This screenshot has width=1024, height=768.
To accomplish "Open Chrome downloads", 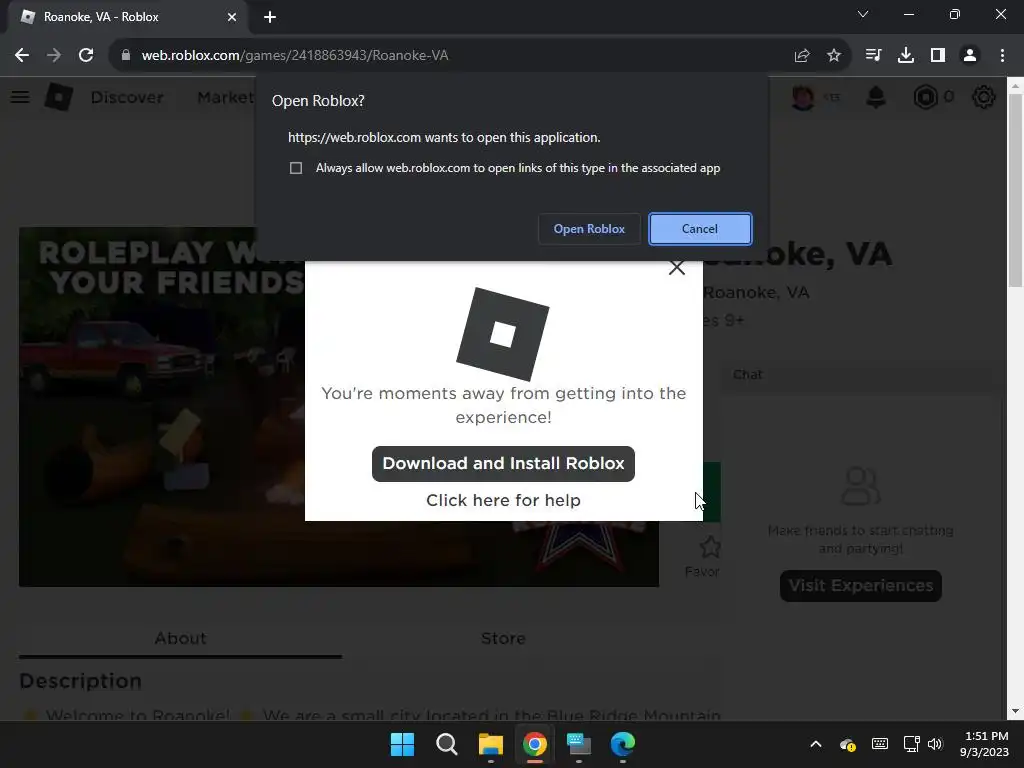I will 906,56.
